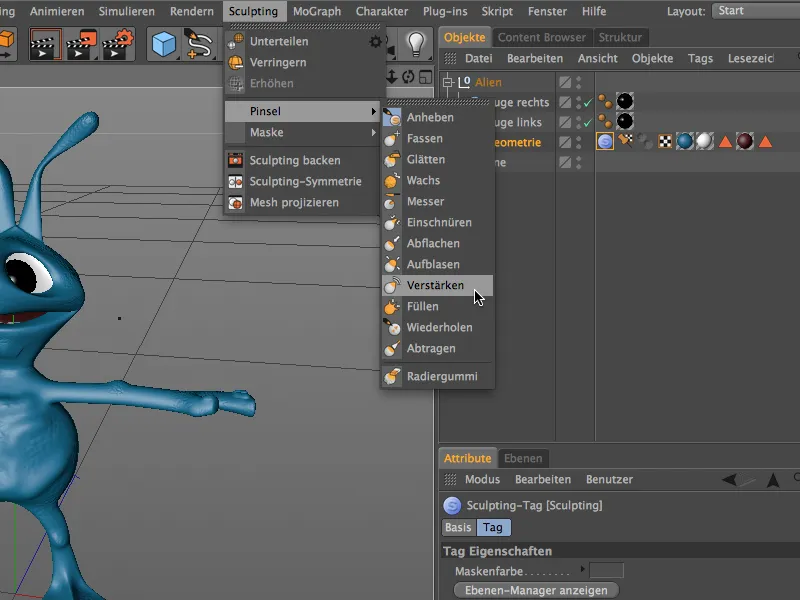
Task: Select the Verstärken brush
Action: coord(438,285)
